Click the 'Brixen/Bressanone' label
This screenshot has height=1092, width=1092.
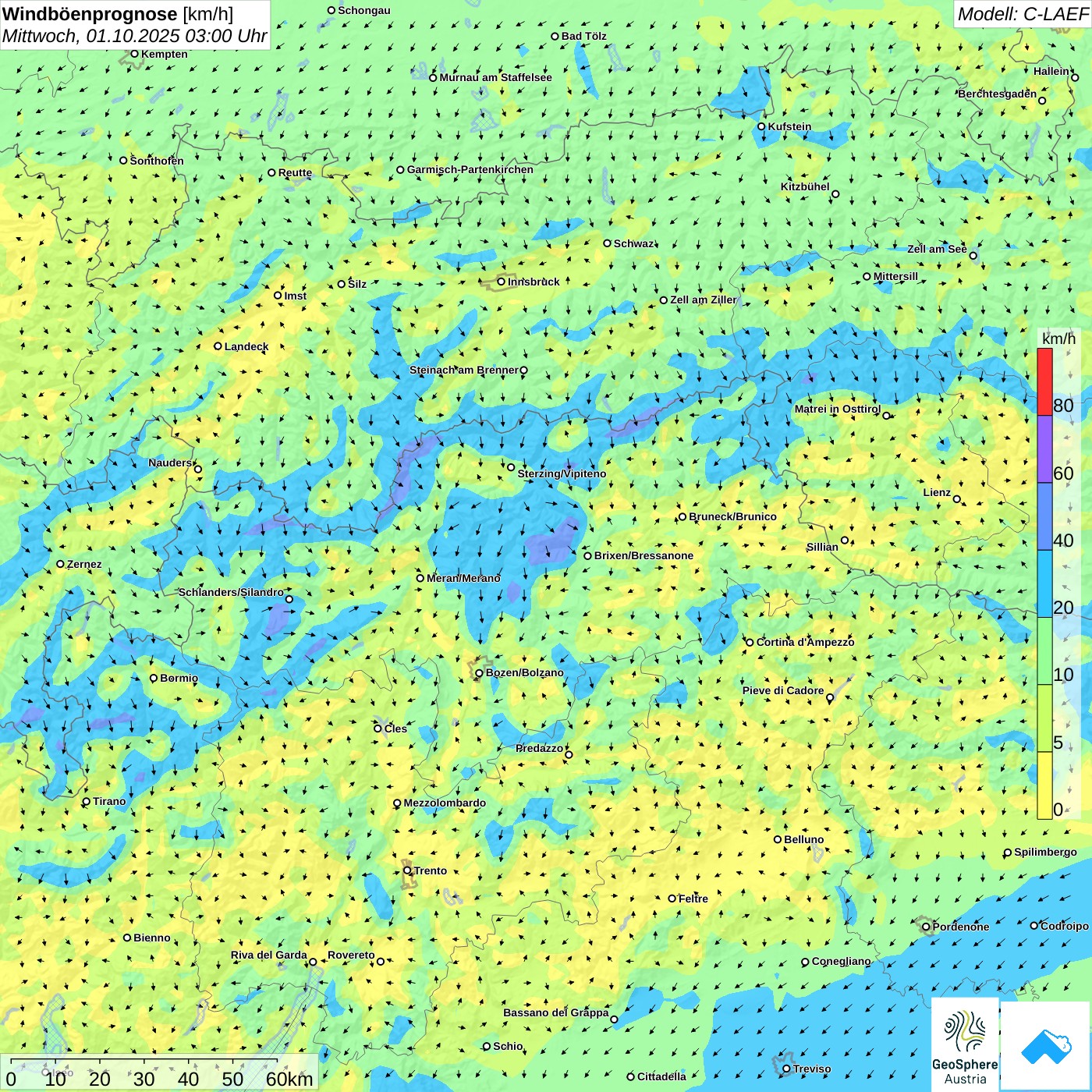pyautogui.click(x=643, y=555)
